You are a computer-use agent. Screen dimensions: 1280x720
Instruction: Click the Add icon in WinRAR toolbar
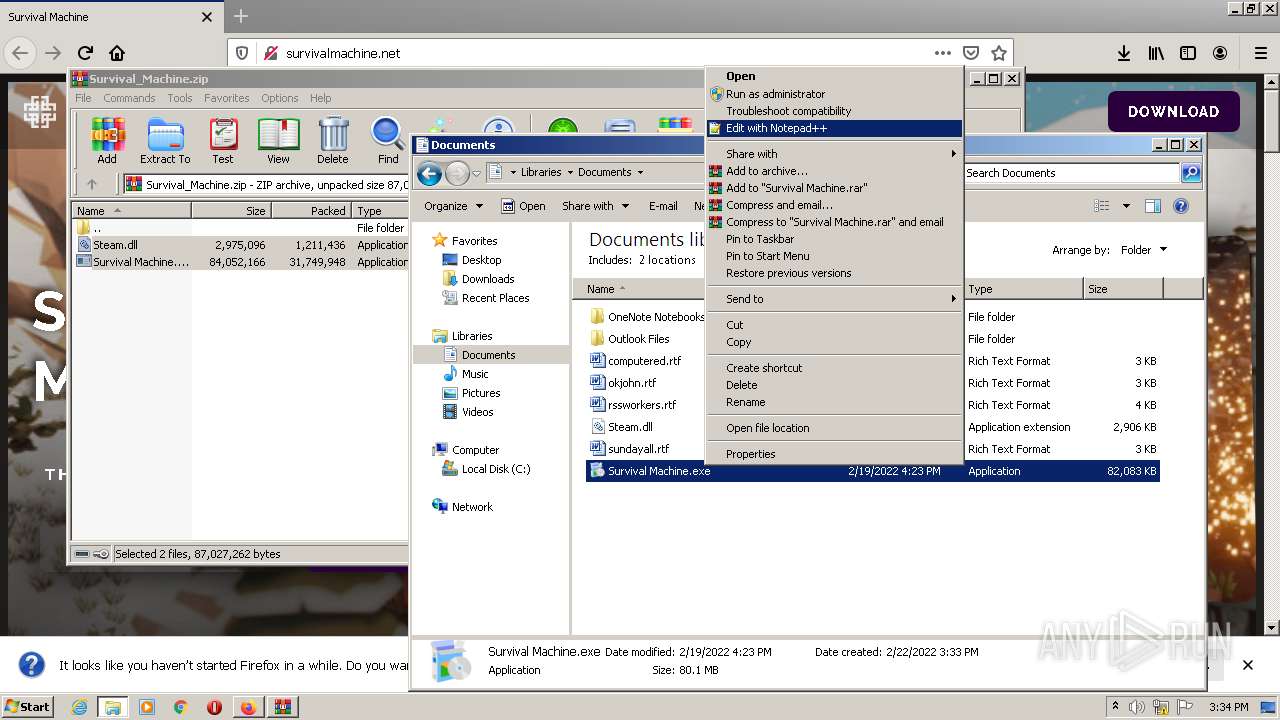pos(107,140)
